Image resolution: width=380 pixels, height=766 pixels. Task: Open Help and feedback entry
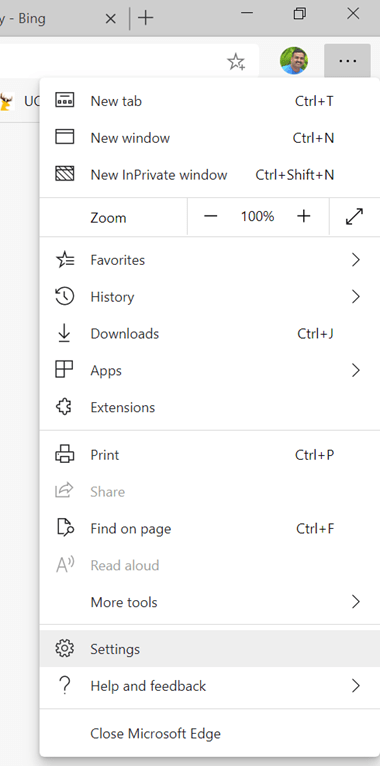pos(210,686)
